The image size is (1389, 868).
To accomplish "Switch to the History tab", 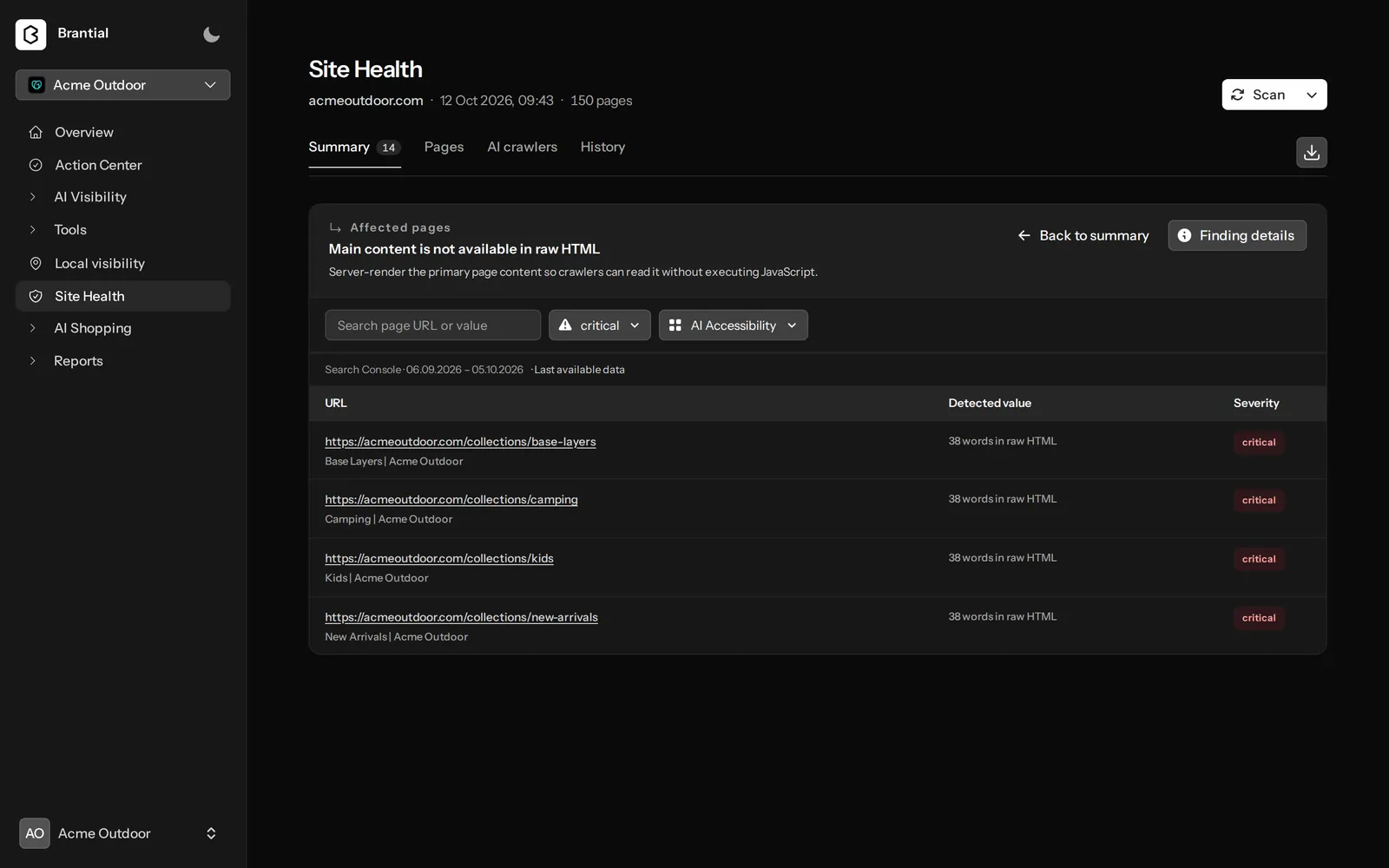I will (602, 147).
